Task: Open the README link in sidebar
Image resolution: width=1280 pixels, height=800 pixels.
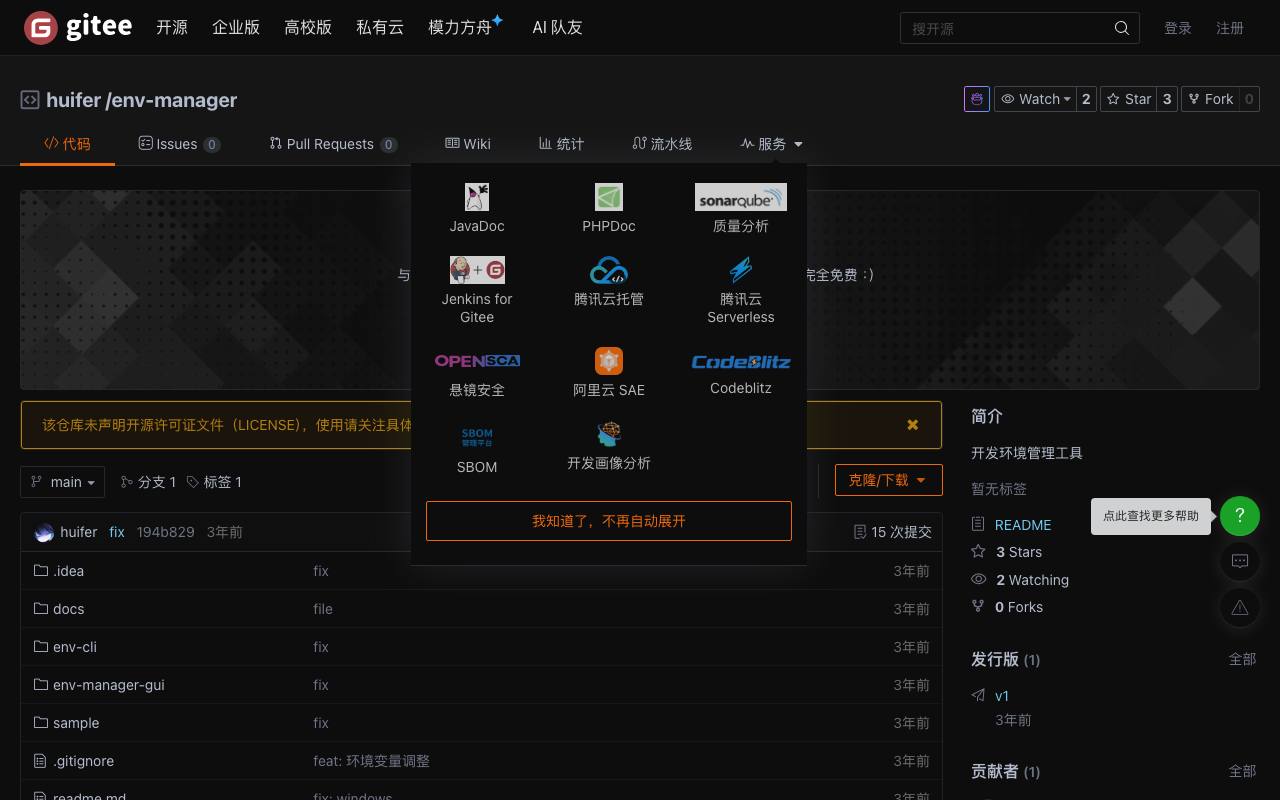Action: point(1023,525)
